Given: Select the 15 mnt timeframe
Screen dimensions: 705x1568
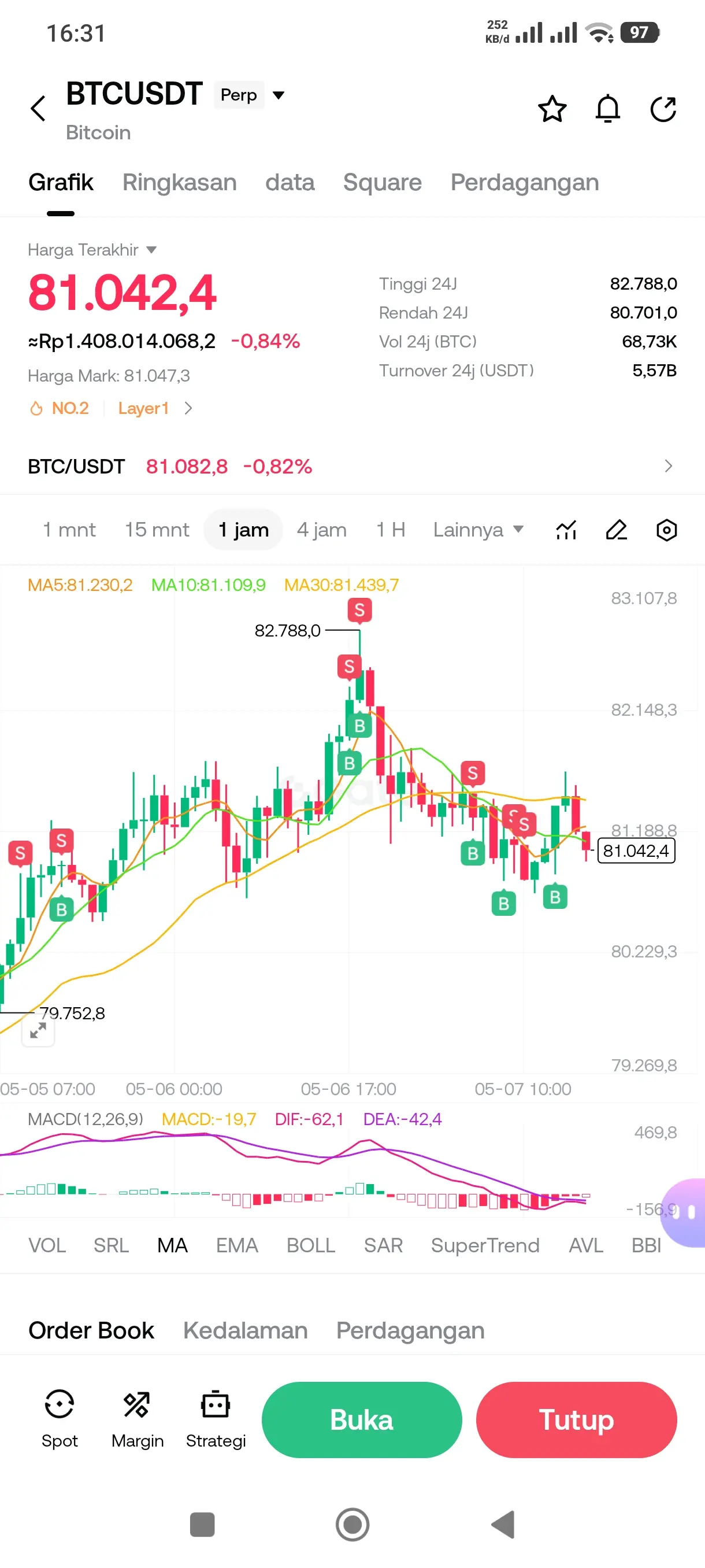Looking at the screenshot, I should click(x=157, y=530).
